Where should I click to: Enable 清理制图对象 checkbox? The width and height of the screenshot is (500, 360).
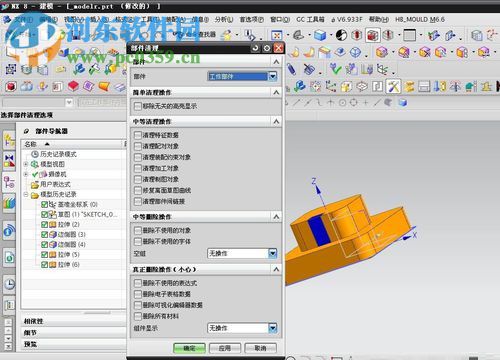[x=137, y=179]
